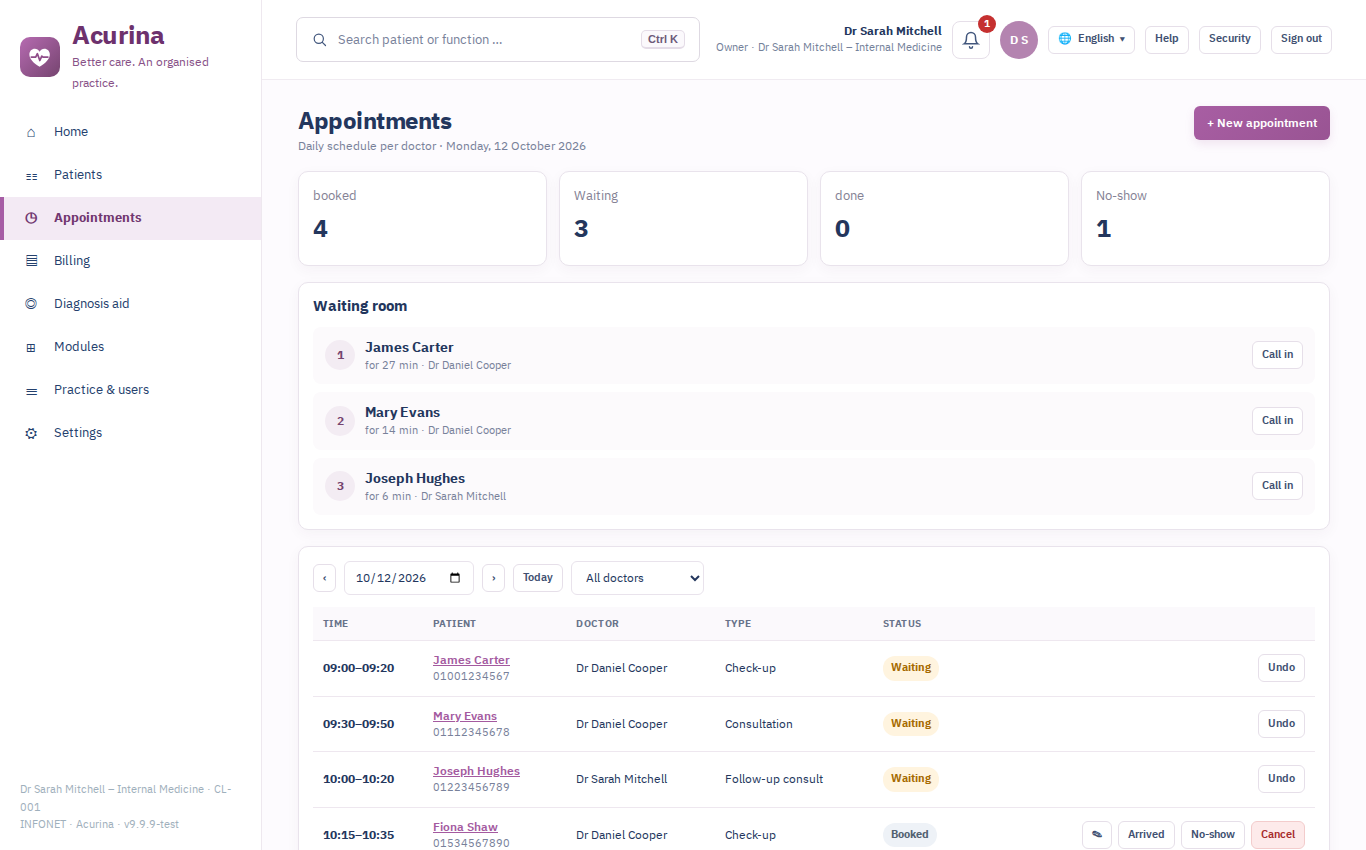
Task: Open Modules in the sidebar
Action: [131, 347]
